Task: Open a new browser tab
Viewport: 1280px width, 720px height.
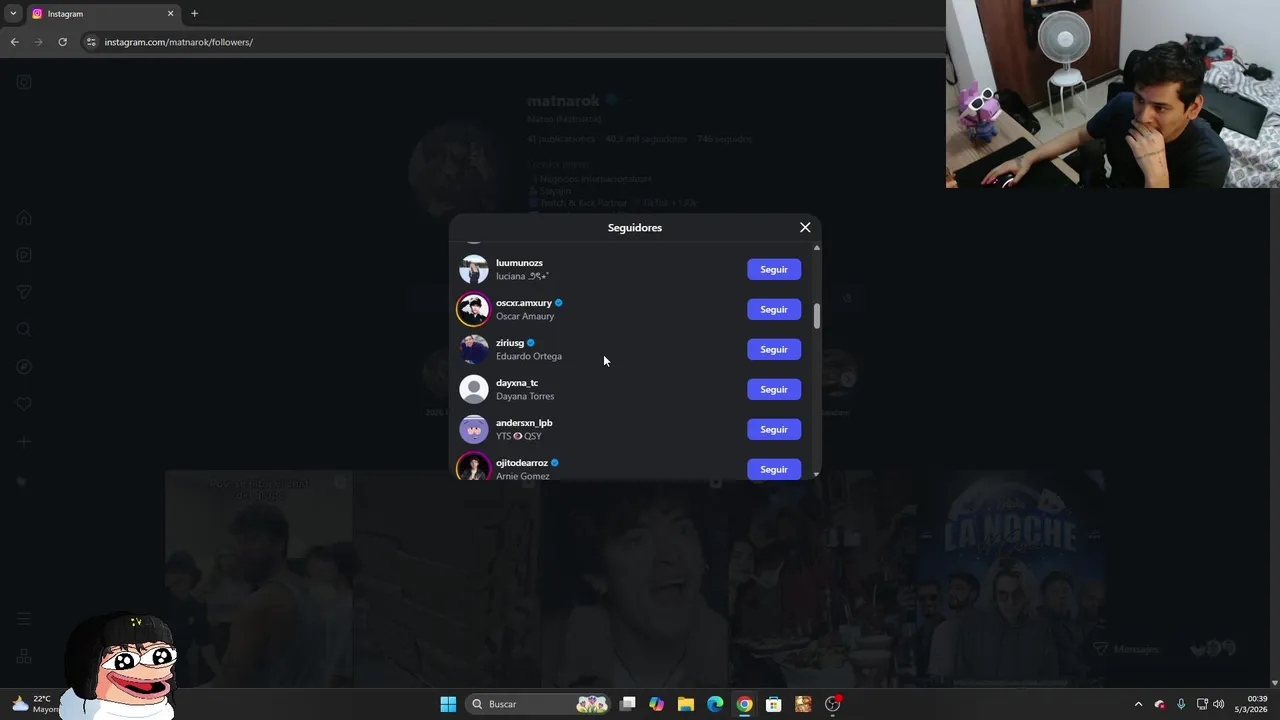Action: tap(194, 14)
